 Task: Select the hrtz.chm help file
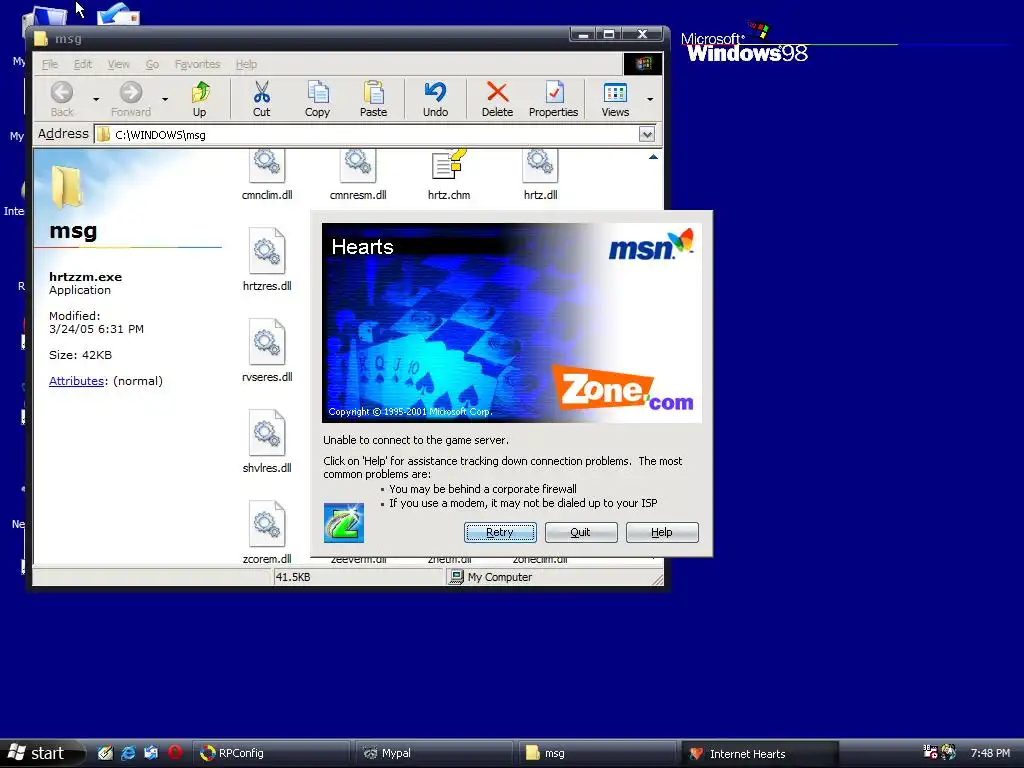pyautogui.click(x=449, y=165)
